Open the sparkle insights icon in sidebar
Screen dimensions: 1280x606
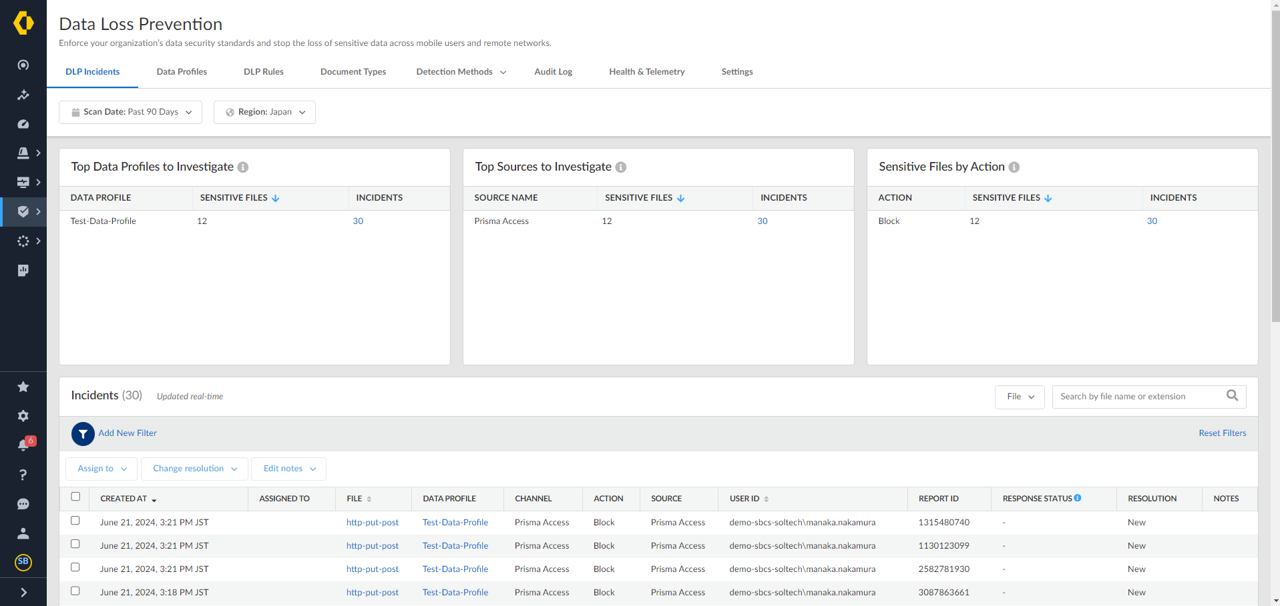23,95
